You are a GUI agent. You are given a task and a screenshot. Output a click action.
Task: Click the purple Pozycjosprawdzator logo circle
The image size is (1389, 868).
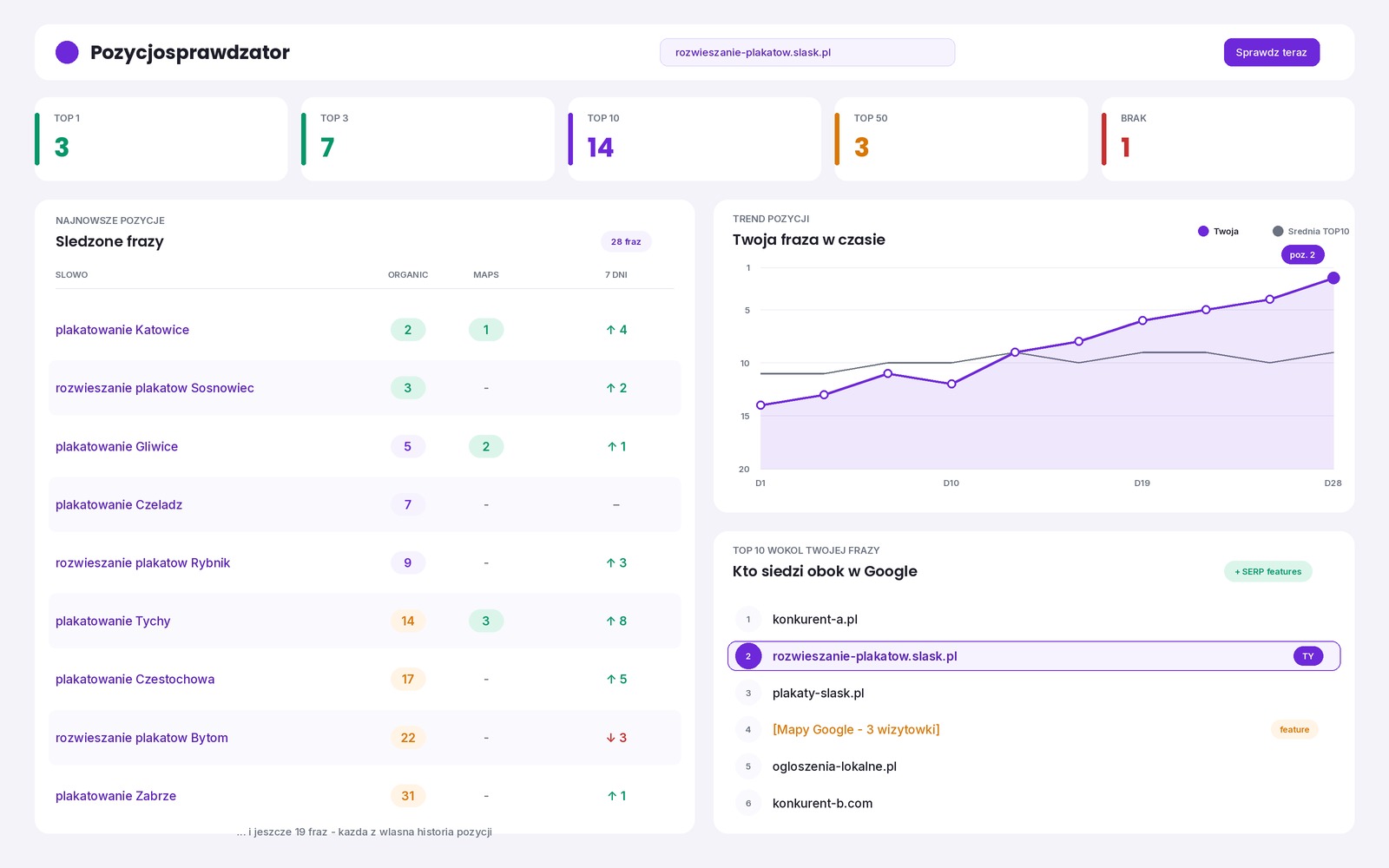coord(67,52)
